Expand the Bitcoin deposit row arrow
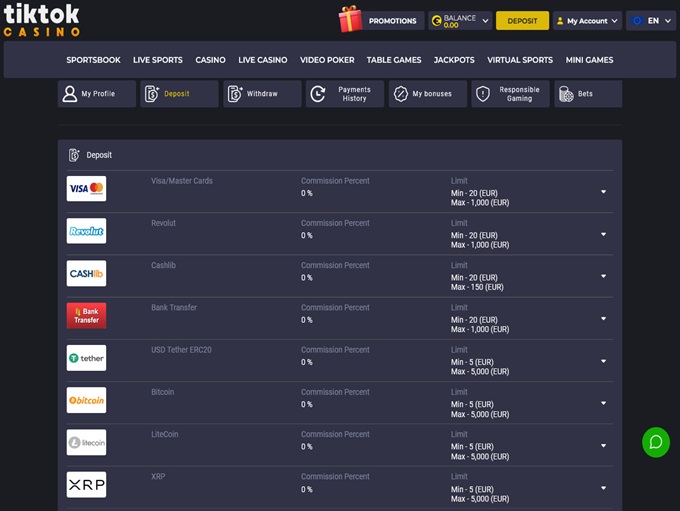The width and height of the screenshot is (680, 511). coord(603,403)
